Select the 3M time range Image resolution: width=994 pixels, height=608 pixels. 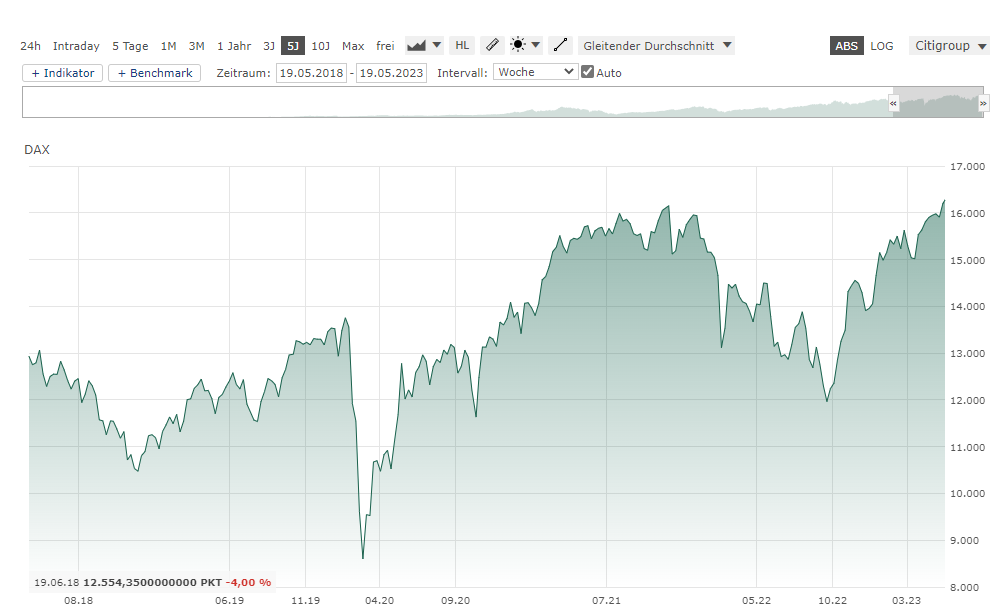coord(197,46)
